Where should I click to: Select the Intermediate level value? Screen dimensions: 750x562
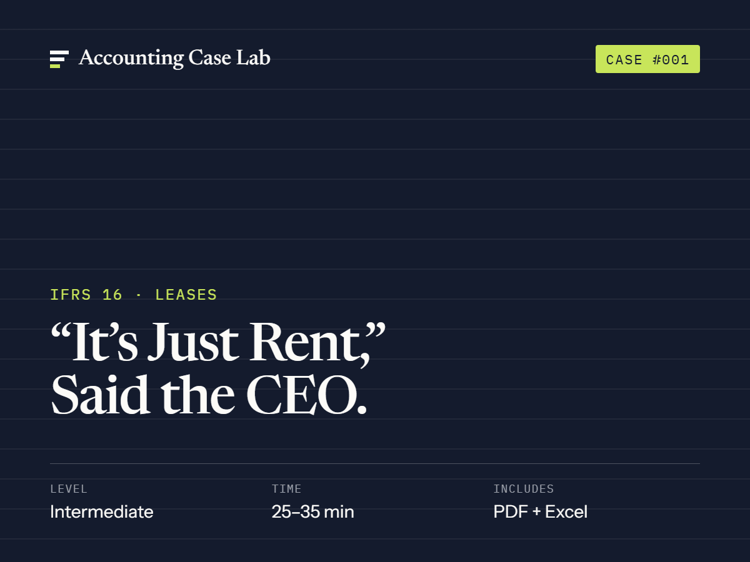[x=102, y=512]
